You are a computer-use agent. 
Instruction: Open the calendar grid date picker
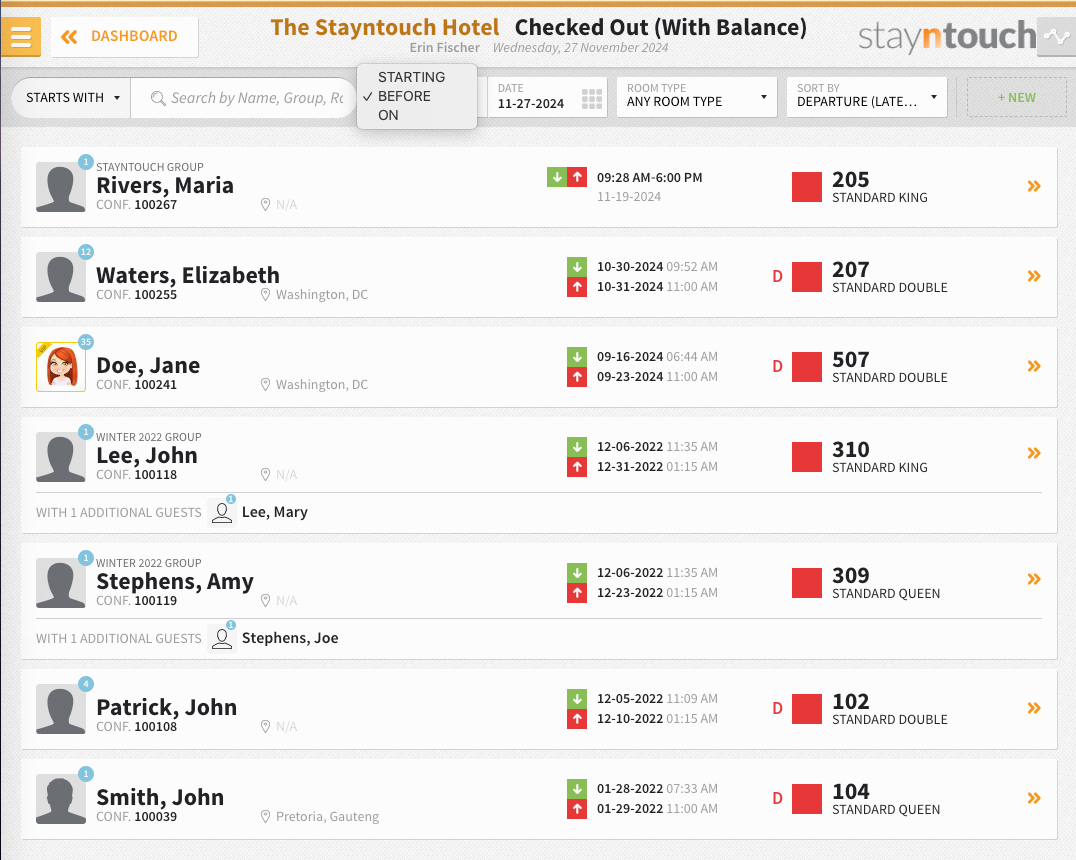(x=592, y=99)
